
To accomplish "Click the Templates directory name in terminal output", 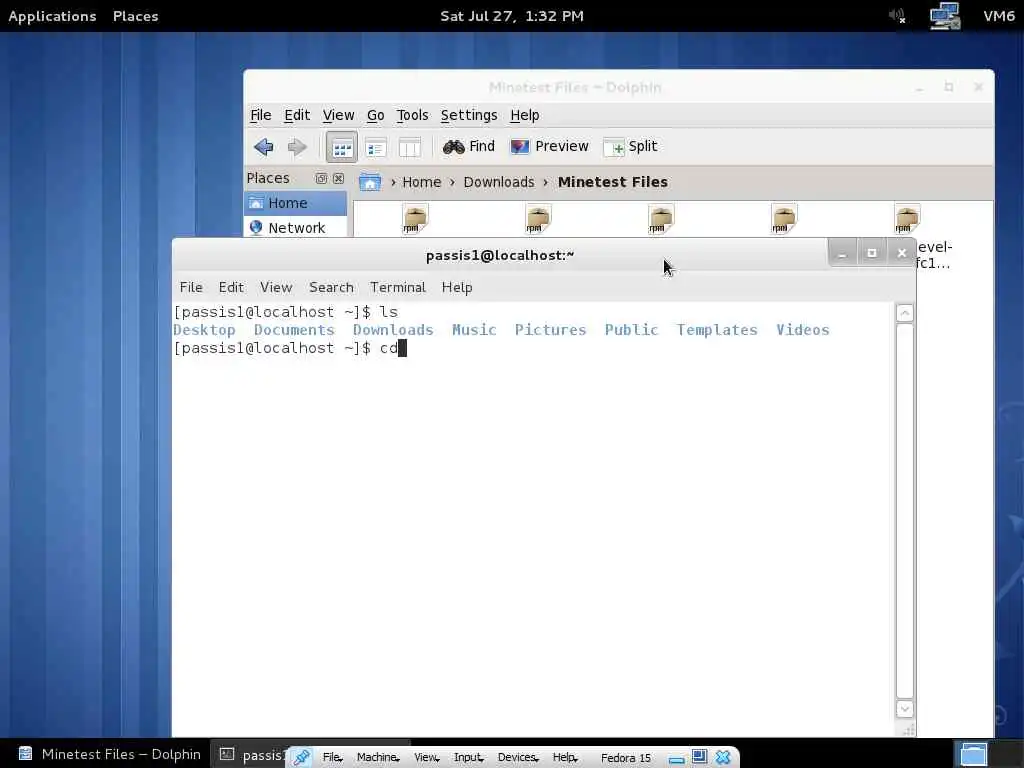I will (717, 330).
